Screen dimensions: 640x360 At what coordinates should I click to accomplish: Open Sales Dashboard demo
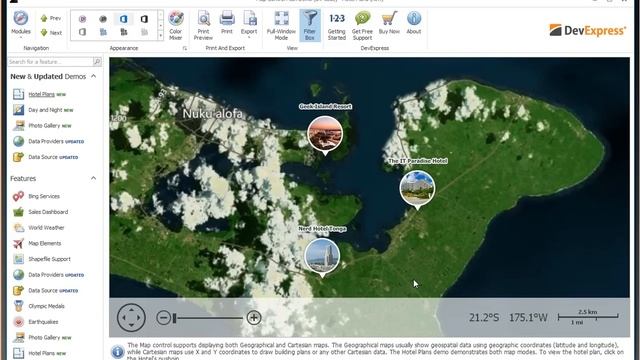tap(40, 212)
